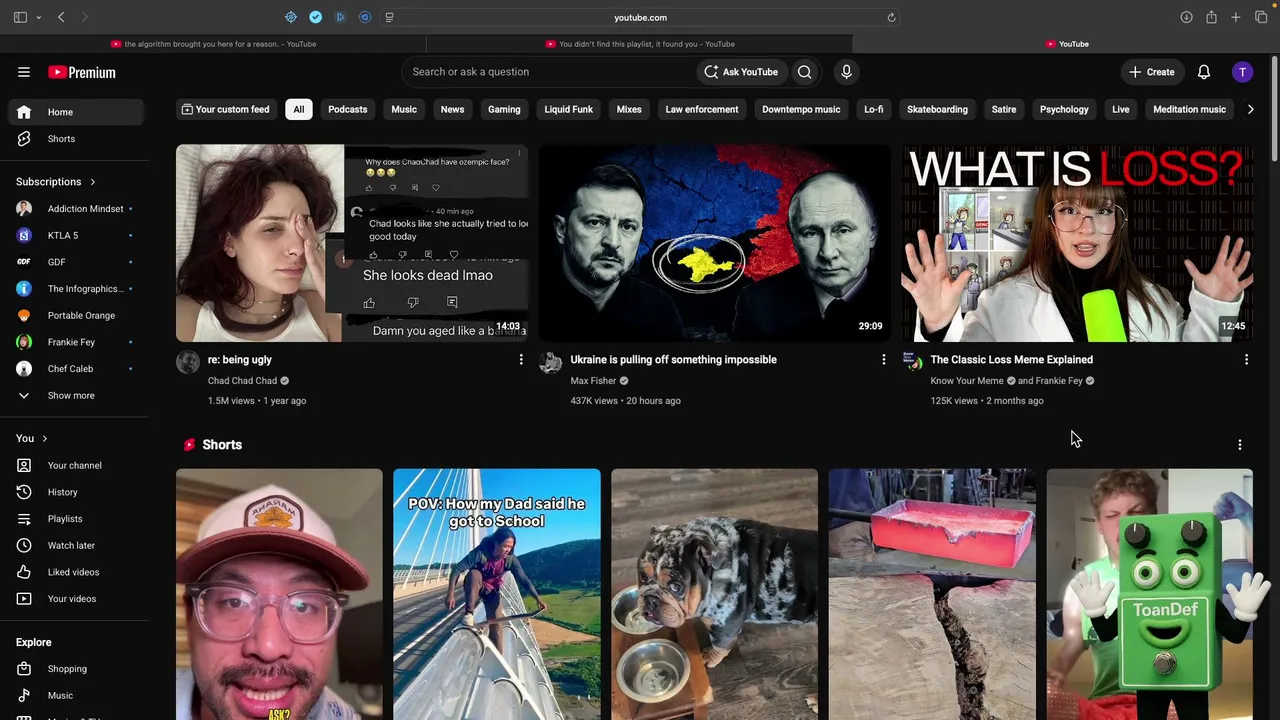Start voice search with the microphone
The height and width of the screenshot is (720, 1280).
point(846,72)
